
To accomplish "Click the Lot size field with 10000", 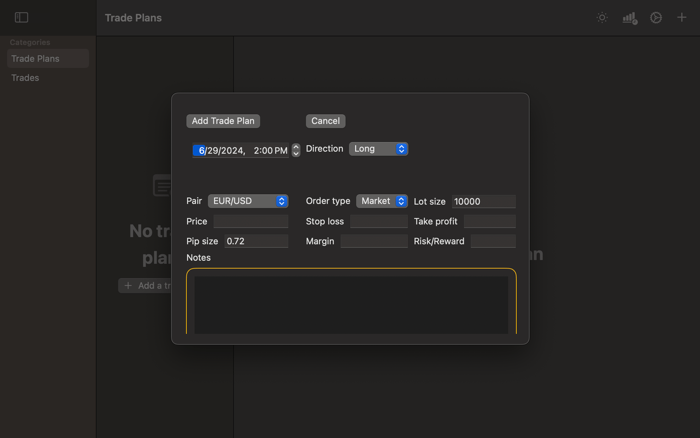I will (483, 201).
